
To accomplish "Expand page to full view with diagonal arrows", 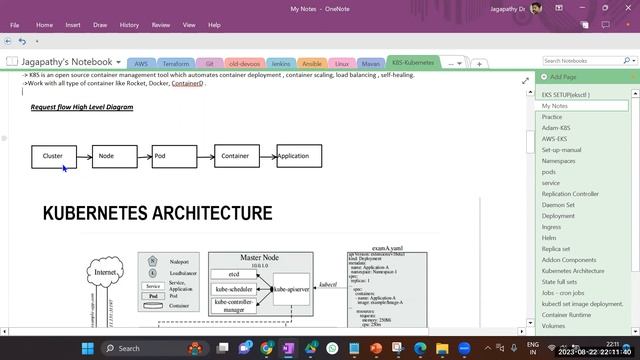I will (x=525, y=81).
